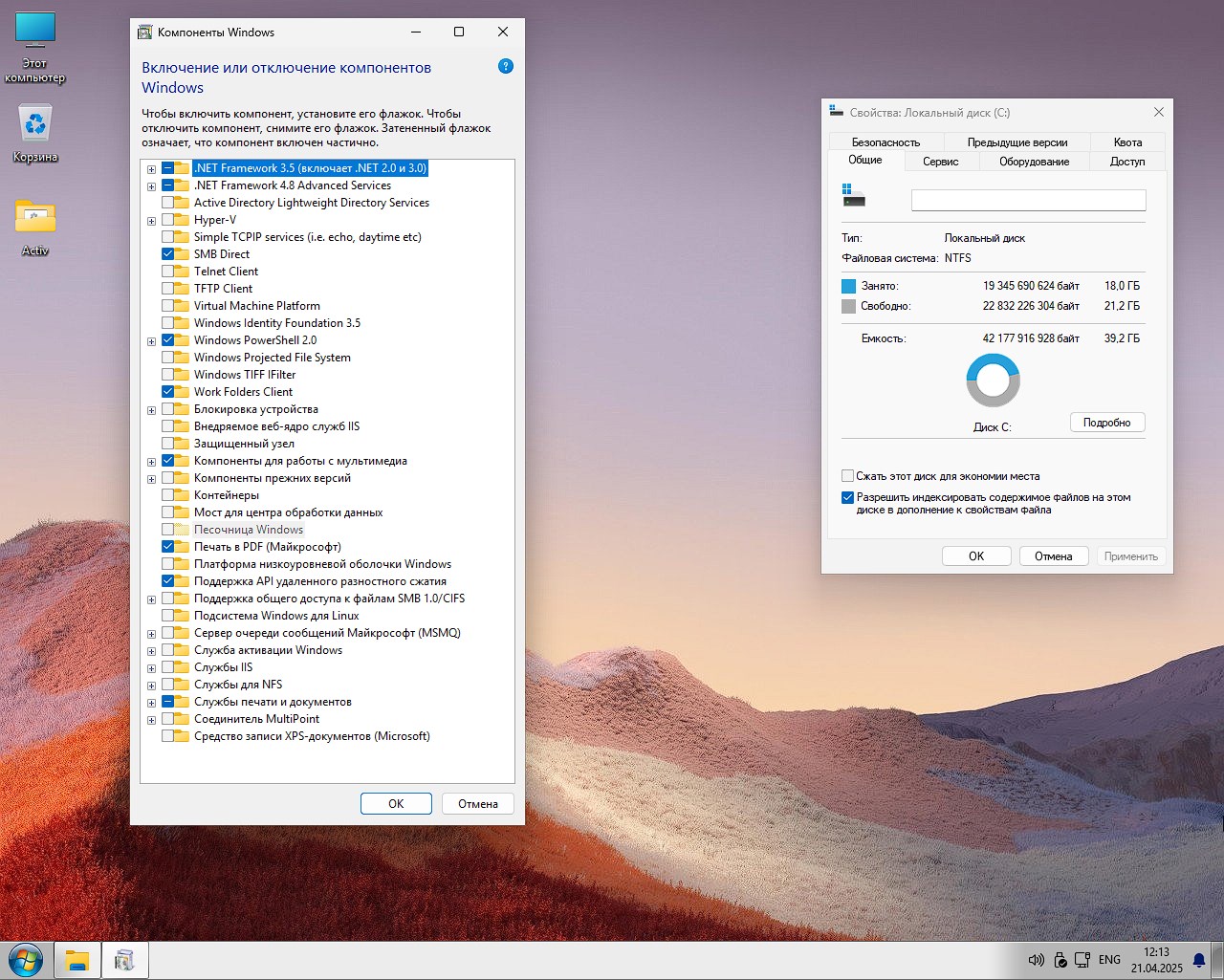Expand the Службы IIS component node
Screen dimensions: 1224x980
[151, 668]
